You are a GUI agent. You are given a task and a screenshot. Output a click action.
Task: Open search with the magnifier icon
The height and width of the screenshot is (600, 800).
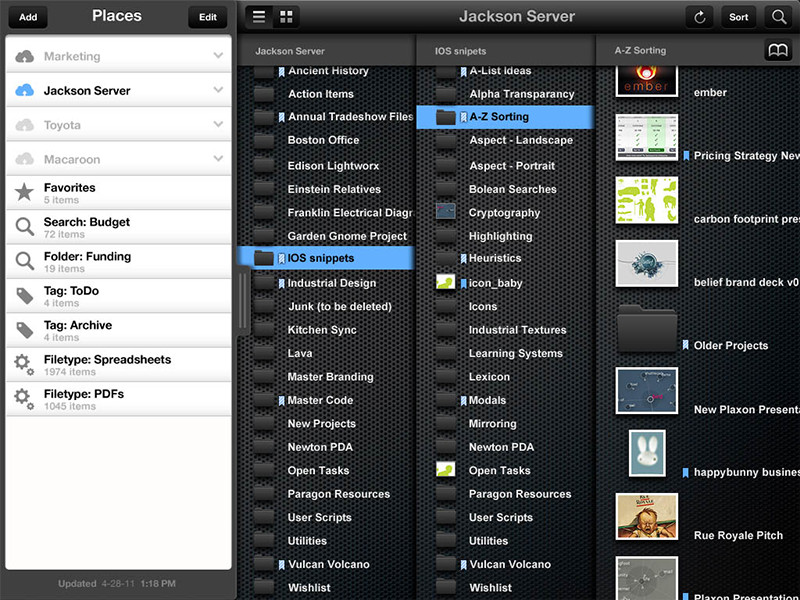pyautogui.click(x=777, y=17)
